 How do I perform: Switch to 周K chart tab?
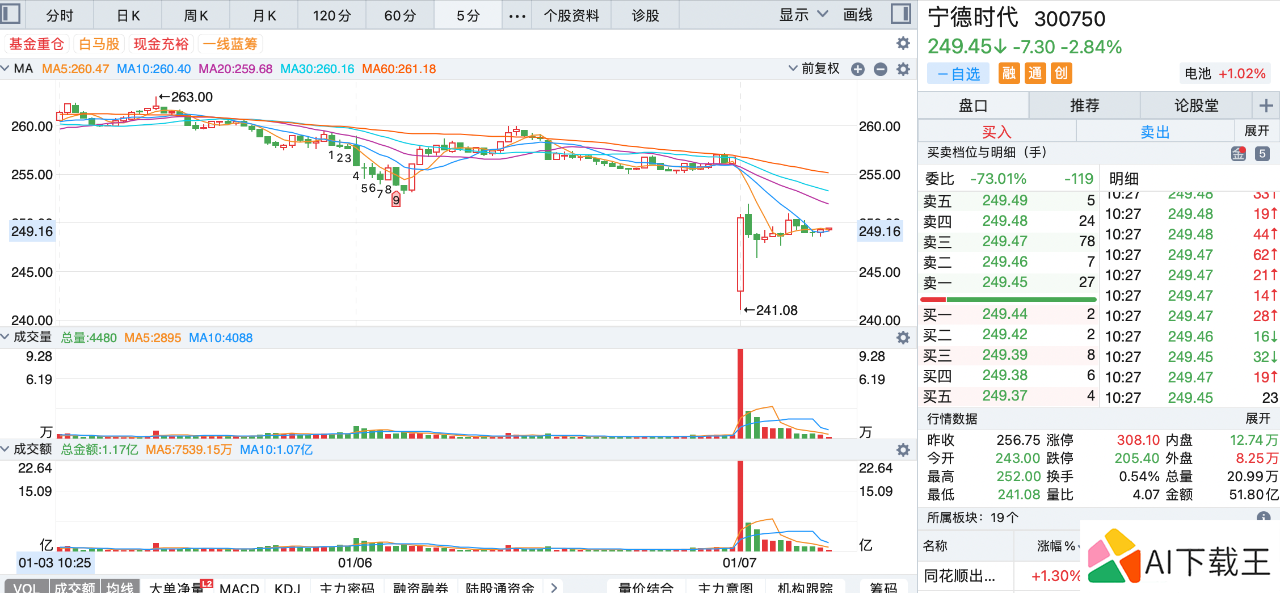[x=196, y=15]
